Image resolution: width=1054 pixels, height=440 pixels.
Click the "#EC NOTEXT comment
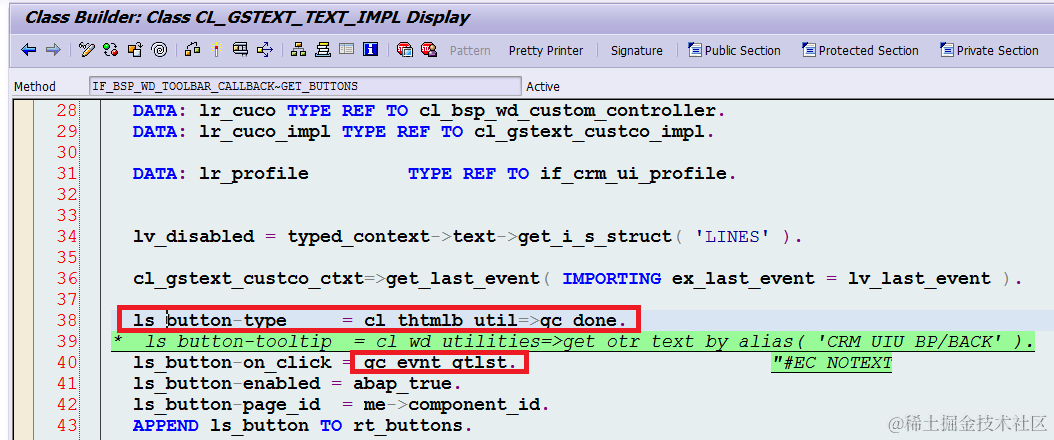pyautogui.click(x=831, y=363)
